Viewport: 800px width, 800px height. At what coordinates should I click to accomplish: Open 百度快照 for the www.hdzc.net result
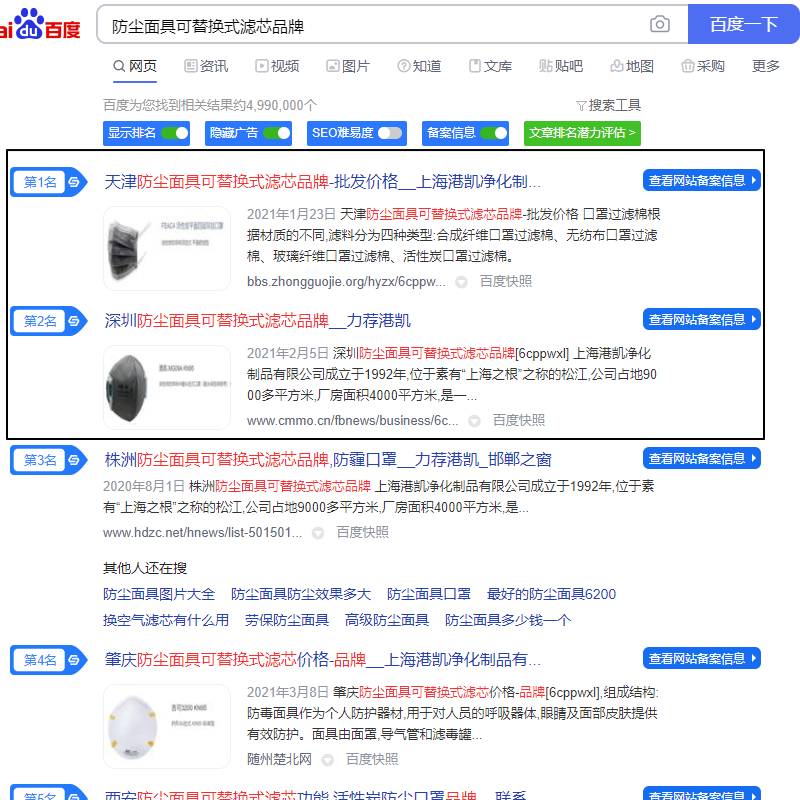pyautogui.click(x=362, y=533)
